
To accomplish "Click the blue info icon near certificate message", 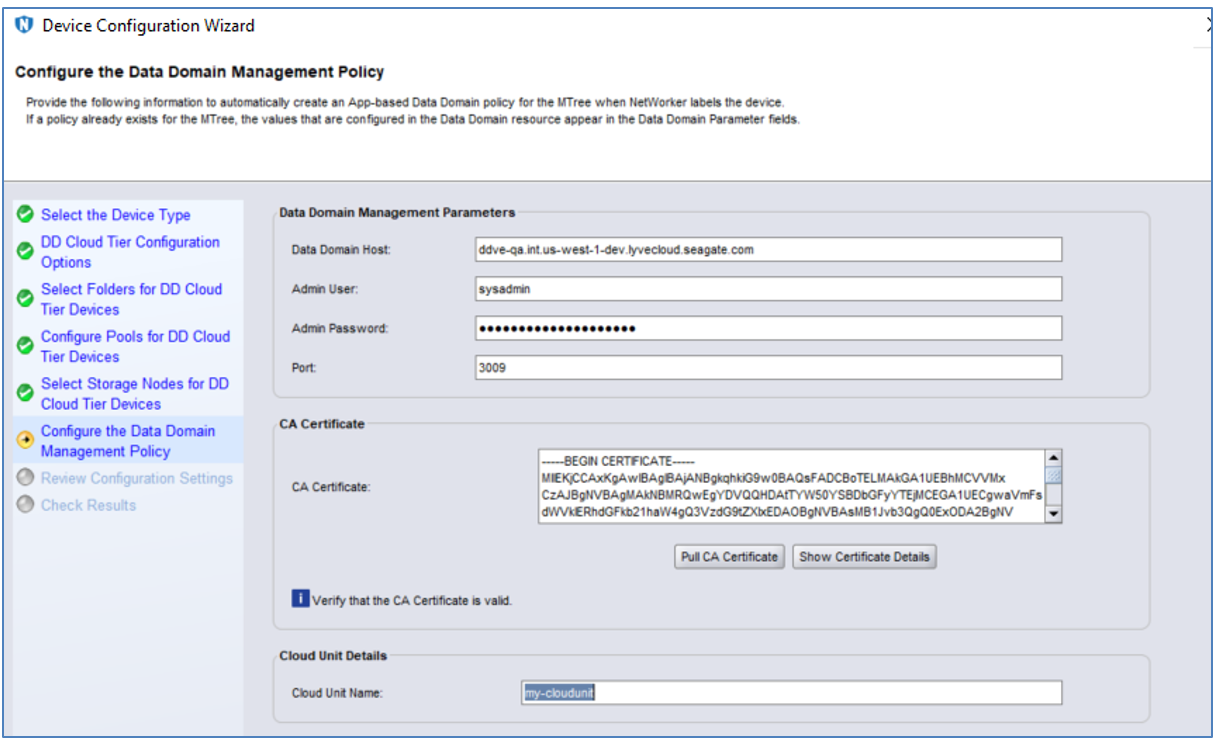I will click(x=300, y=599).
